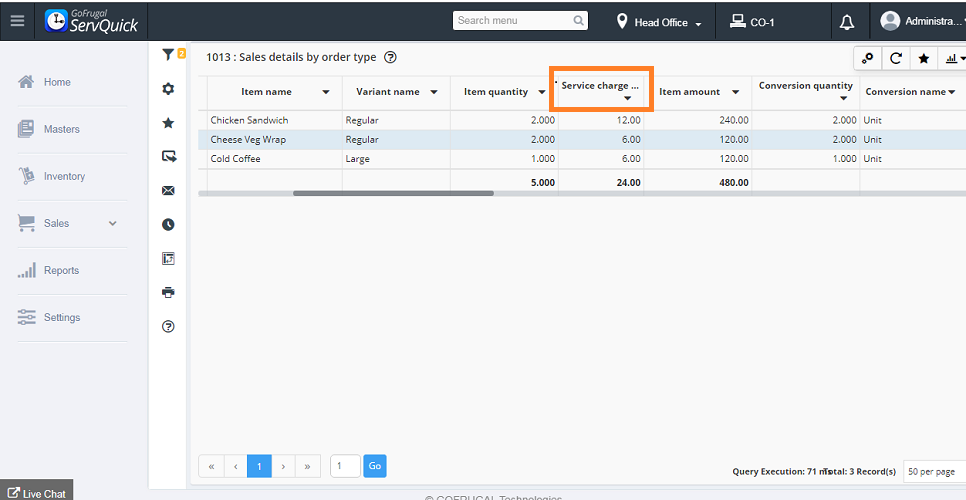Screen dimensions: 966x500
Task: Click the pivot table icon
Action: pyautogui.click(x=168, y=259)
